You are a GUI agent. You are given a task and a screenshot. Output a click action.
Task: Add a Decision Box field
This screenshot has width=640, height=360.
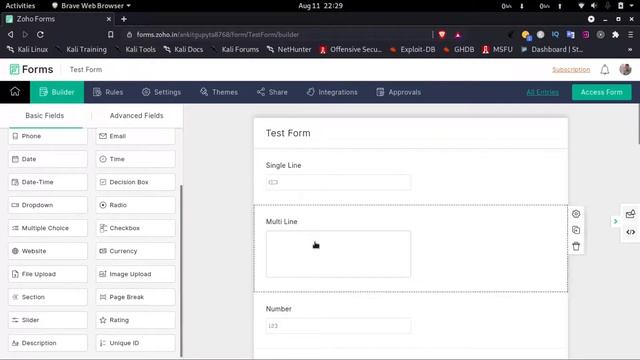tap(136, 182)
